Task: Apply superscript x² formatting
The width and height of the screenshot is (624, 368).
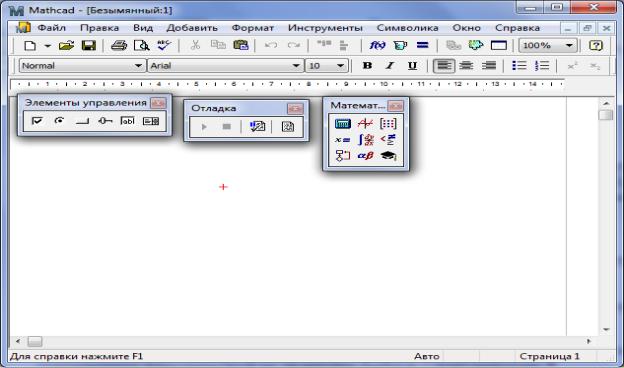Action: click(x=572, y=66)
